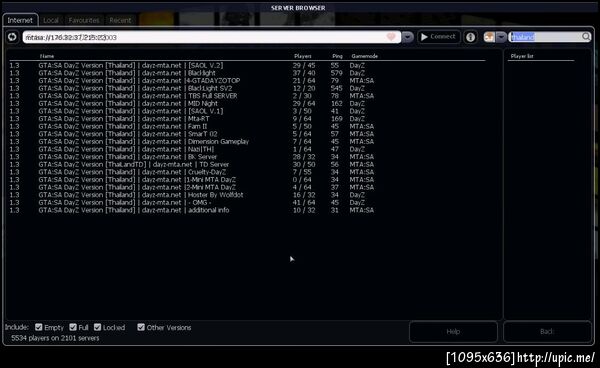This screenshot has height=368, width=600.
Task: Select the TBS Full SERVER row
Action: pos(247,96)
